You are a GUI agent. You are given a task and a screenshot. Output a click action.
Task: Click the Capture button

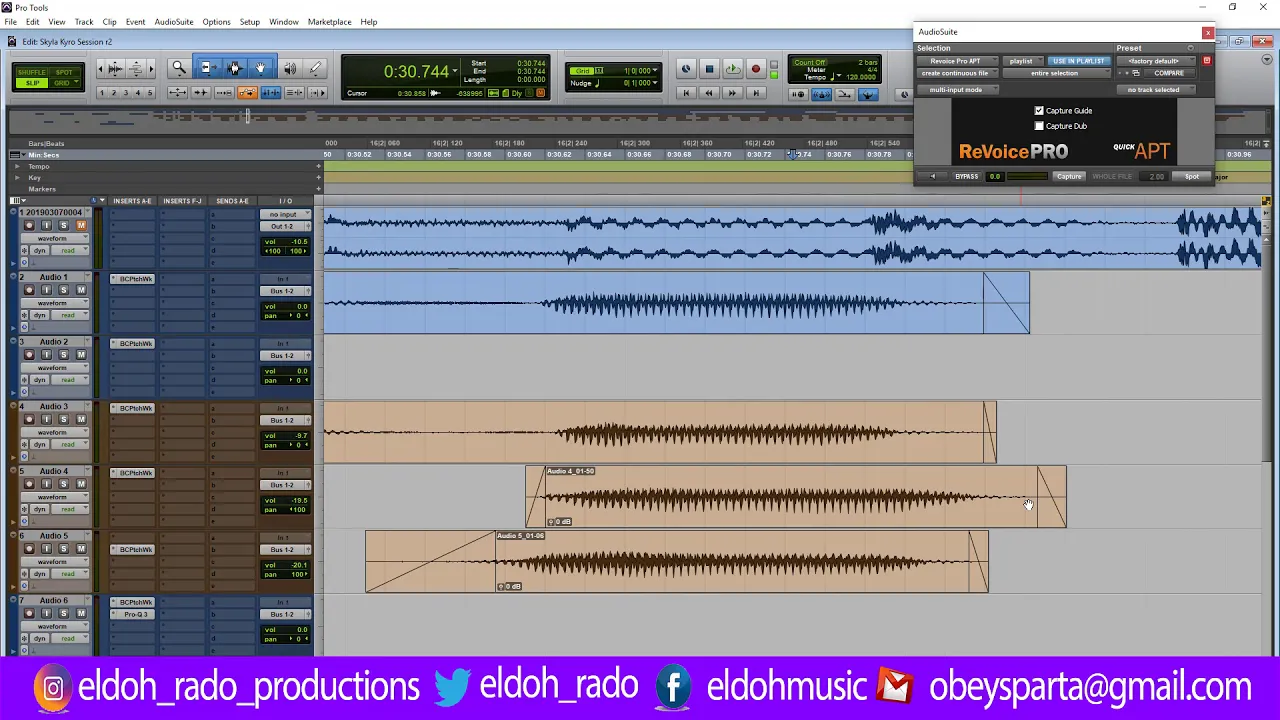pos(1069,177)
